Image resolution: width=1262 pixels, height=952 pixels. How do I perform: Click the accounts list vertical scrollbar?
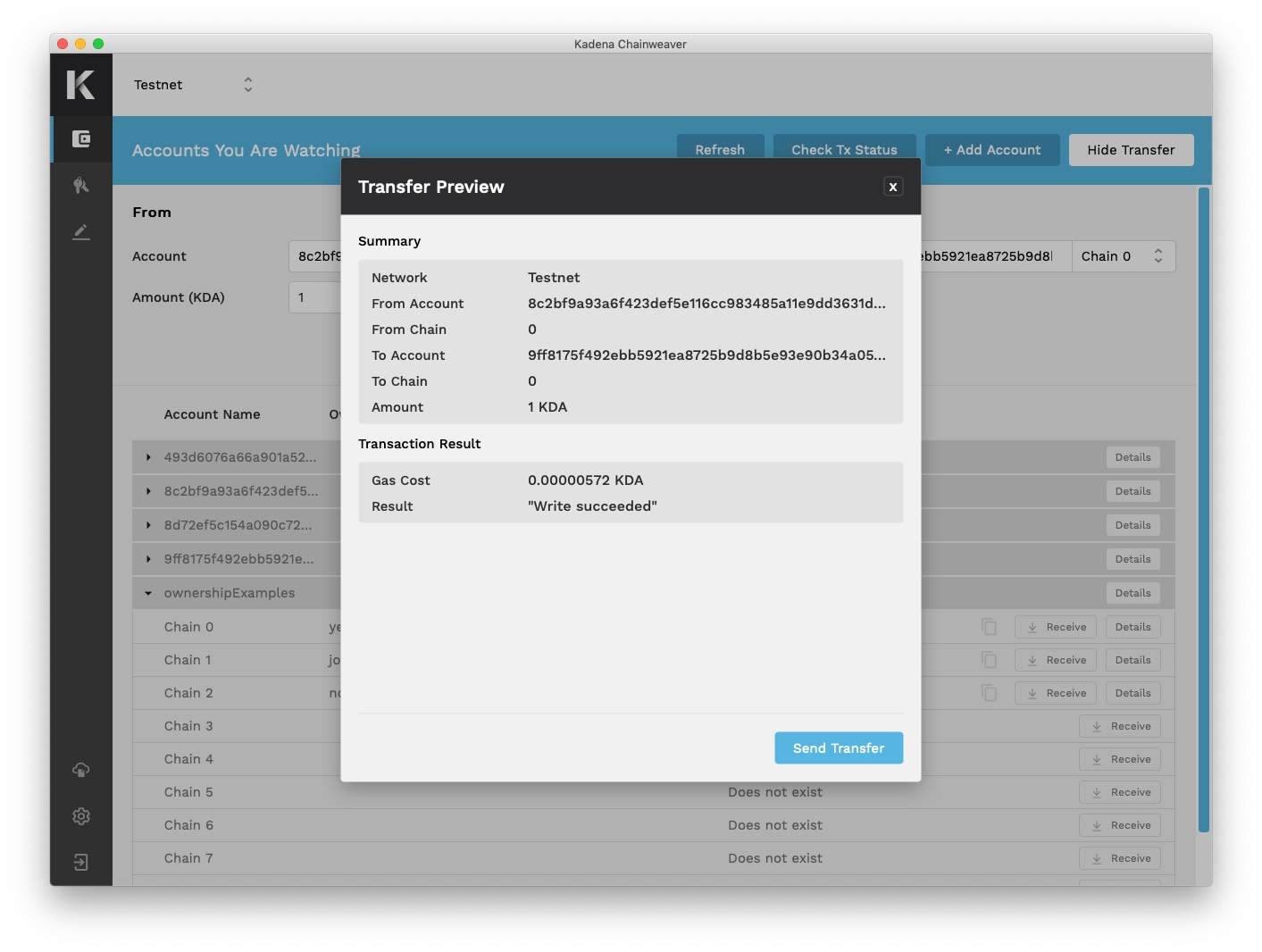point(1204,509)
